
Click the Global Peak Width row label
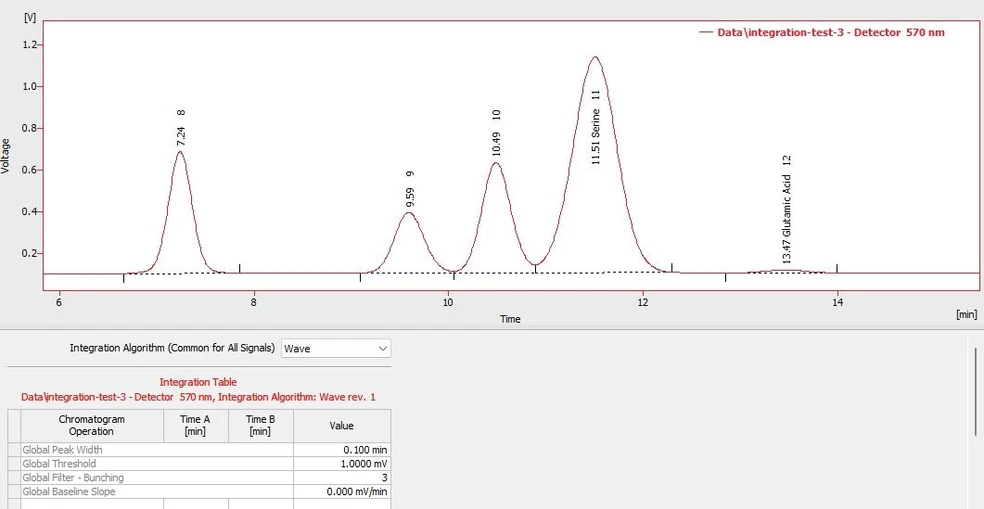coord(62,450)
